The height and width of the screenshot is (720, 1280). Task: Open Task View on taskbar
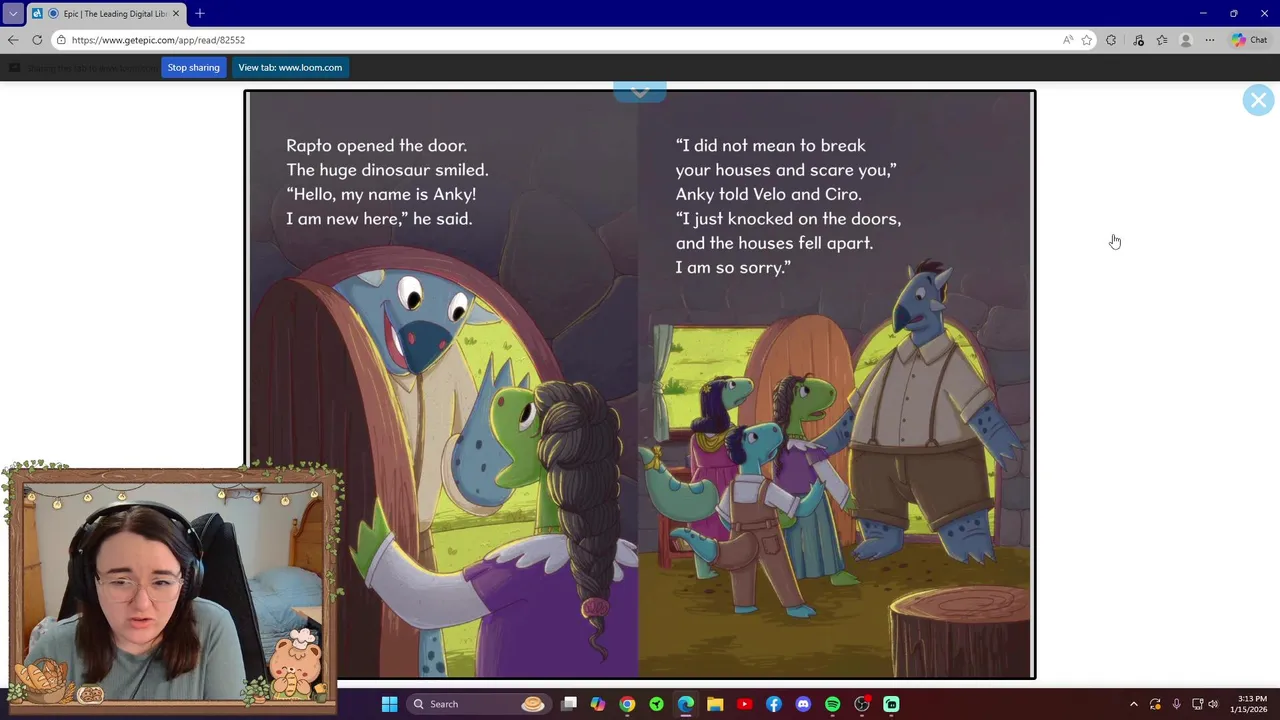point(569,704)
